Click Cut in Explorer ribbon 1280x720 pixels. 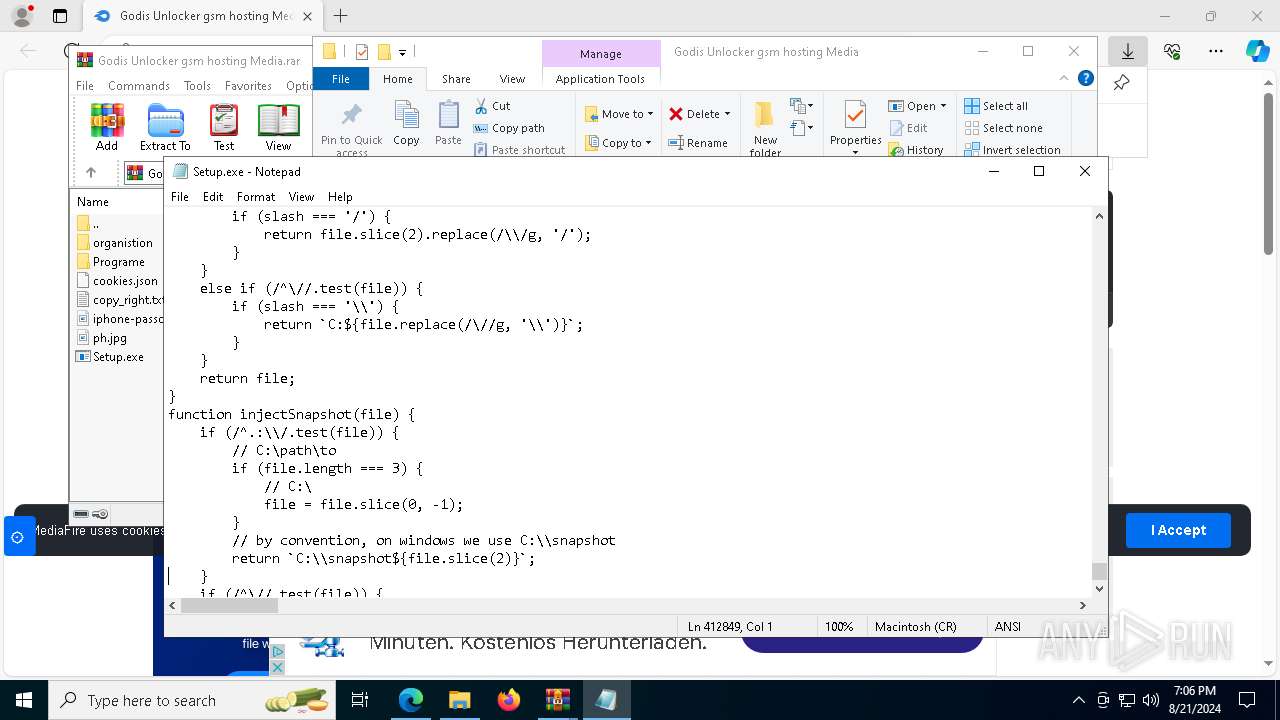(492, 106)
